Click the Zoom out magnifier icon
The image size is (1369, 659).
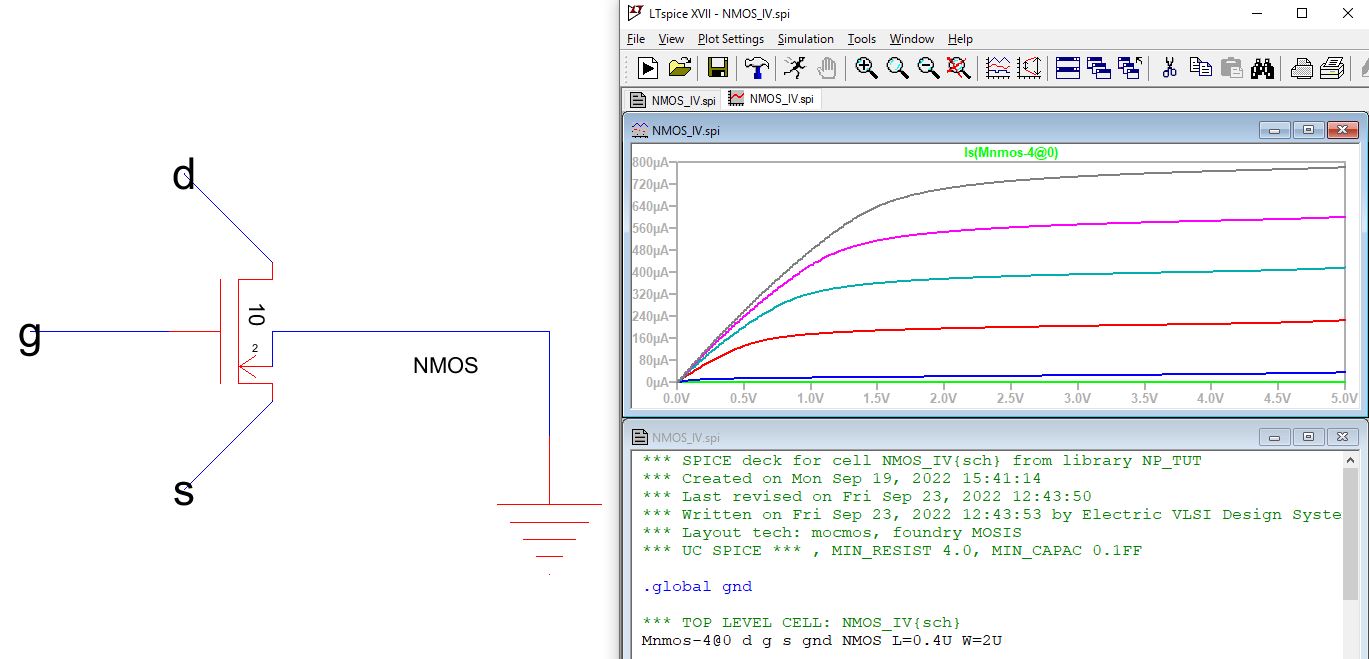tap(928, 68)
